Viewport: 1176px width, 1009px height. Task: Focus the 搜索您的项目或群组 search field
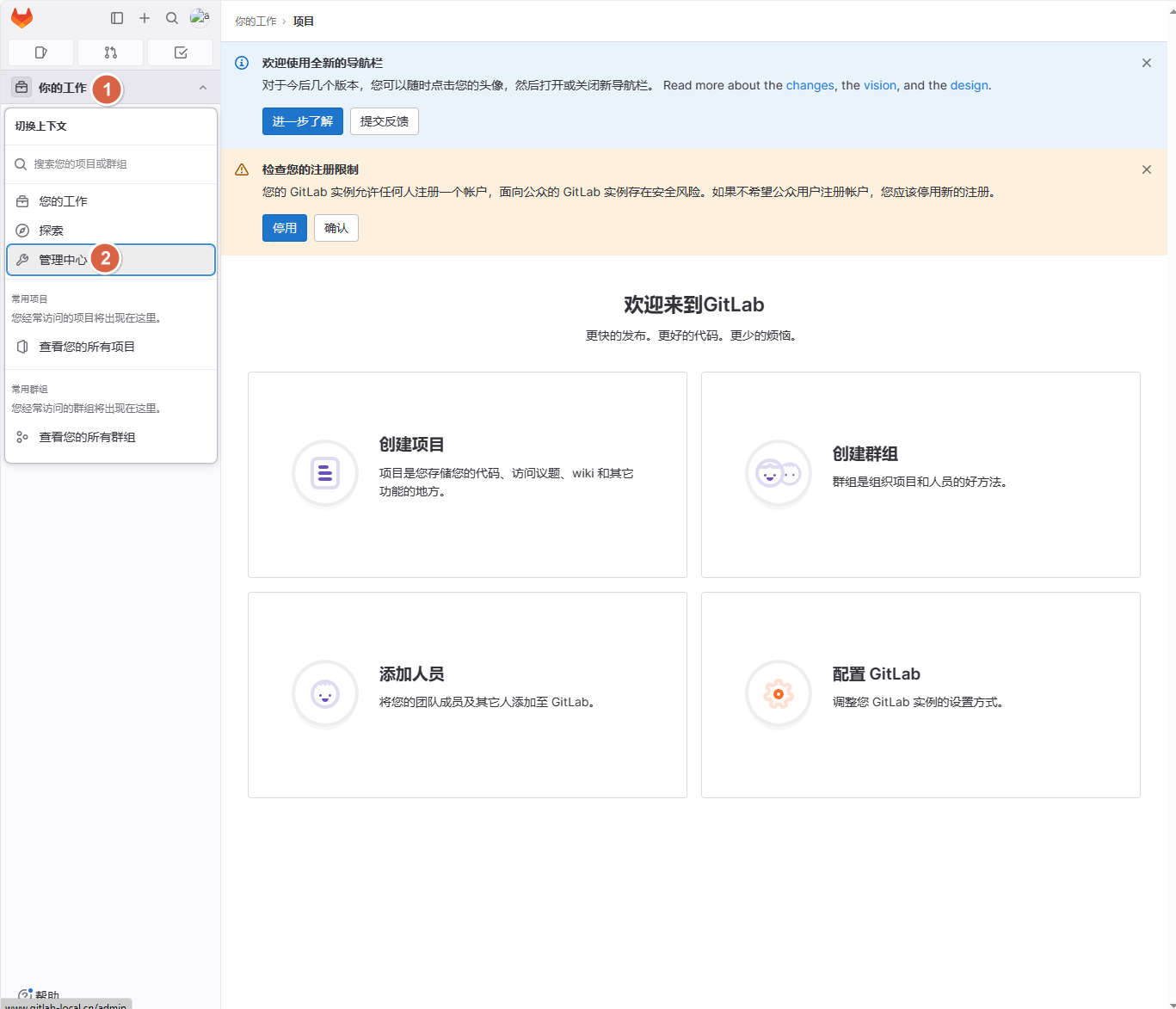pos(111,164)
